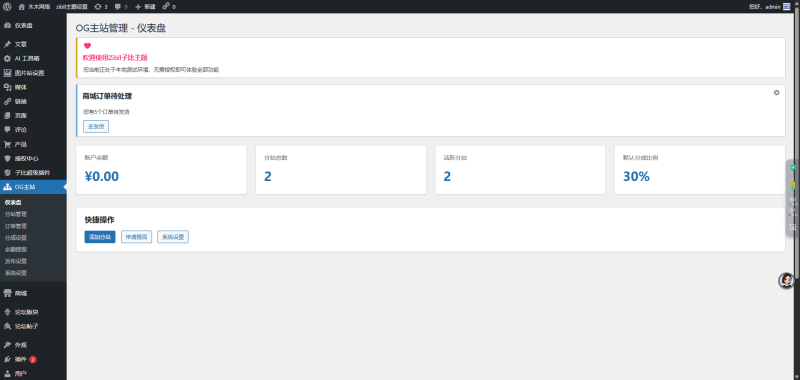Click the OG主站管理 - 仪表盘 page title
This screenshot has height=380, width=800.
click(x=120, y=28)
